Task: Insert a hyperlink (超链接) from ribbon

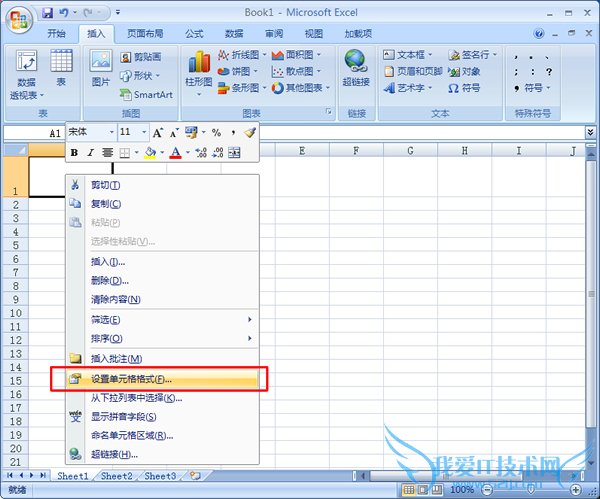Action: click(x=356, y=68)
